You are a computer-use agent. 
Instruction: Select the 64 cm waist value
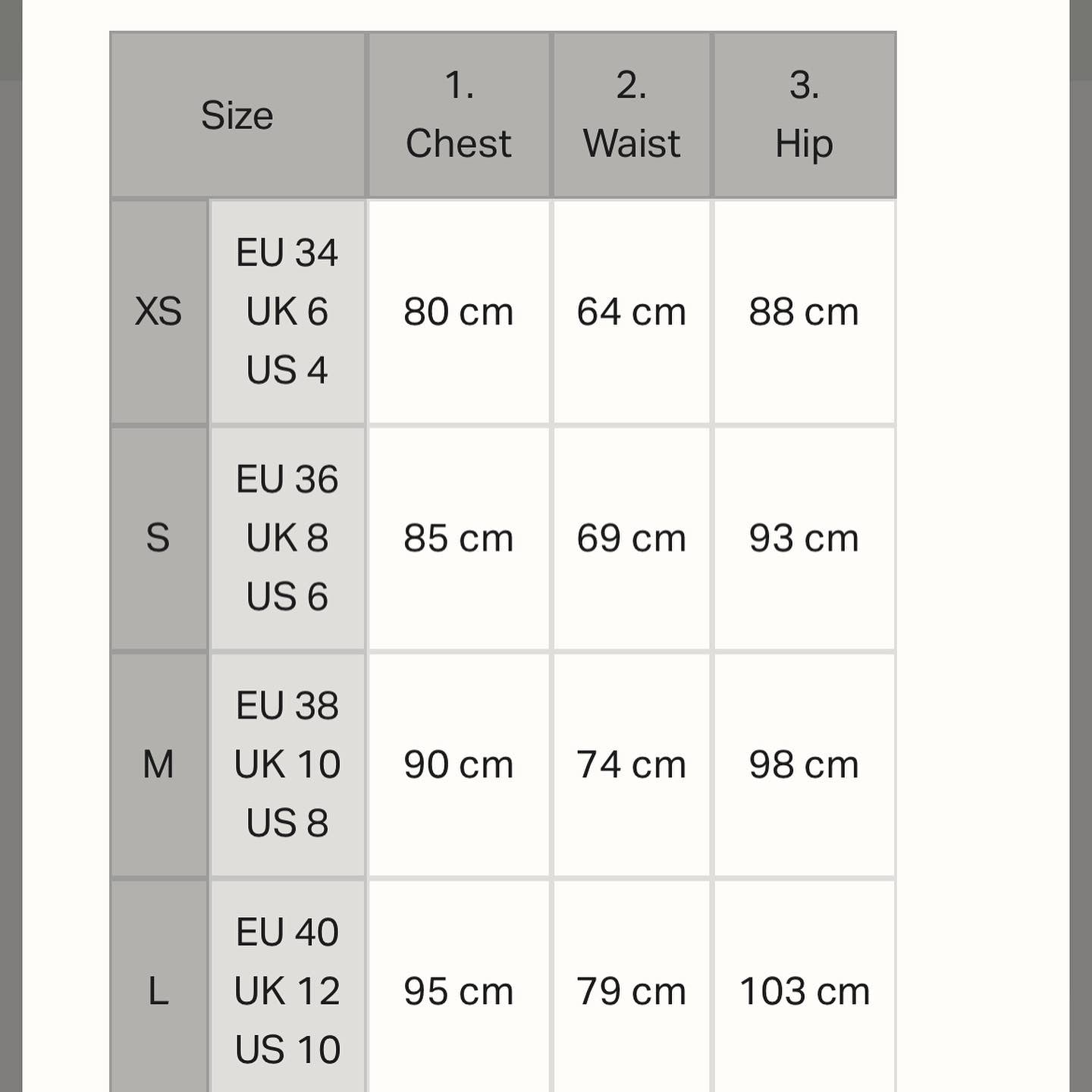click(632, 312)
